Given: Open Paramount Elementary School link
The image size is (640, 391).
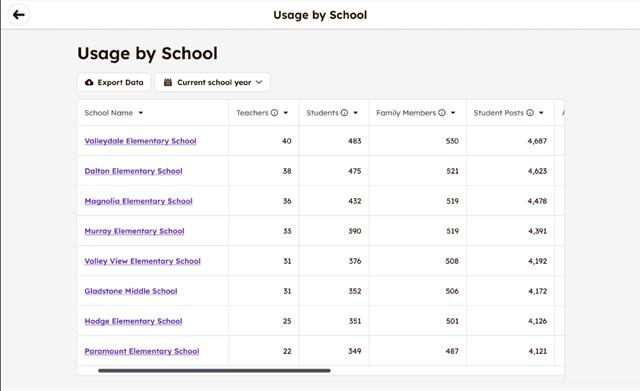Looking at the screenshot, I should click(142, 351).
